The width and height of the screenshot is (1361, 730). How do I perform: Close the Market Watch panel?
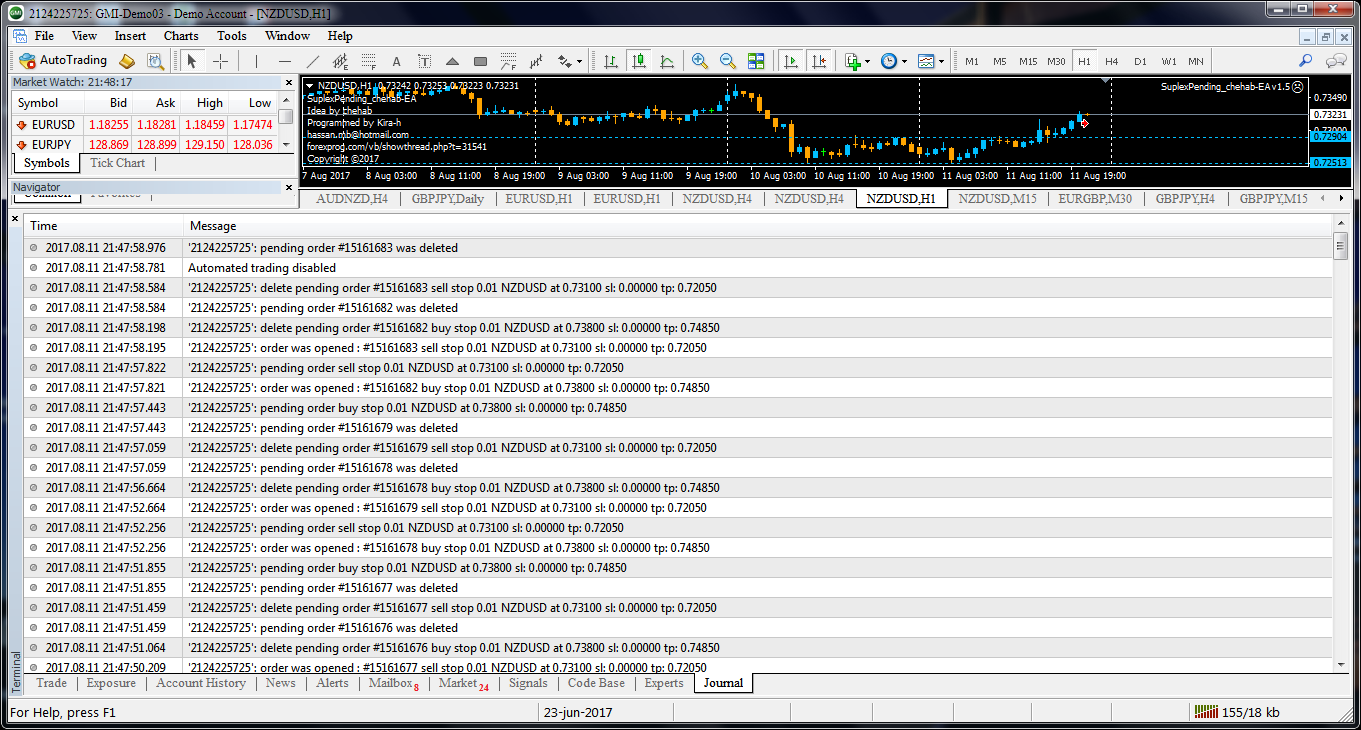[289, 83]
